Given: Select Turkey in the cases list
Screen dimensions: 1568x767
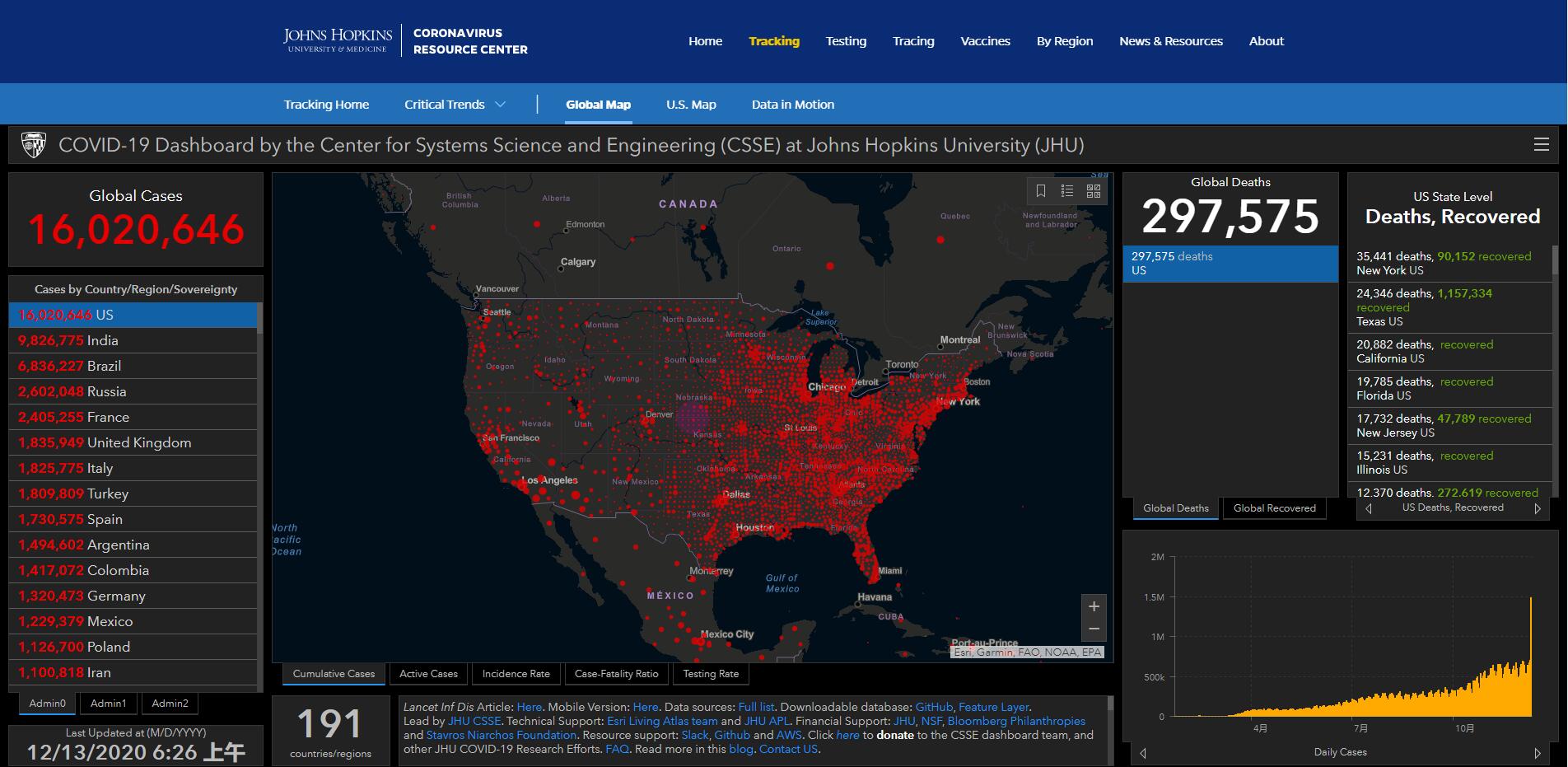Looking at the screenshot, I should (133, 494).
